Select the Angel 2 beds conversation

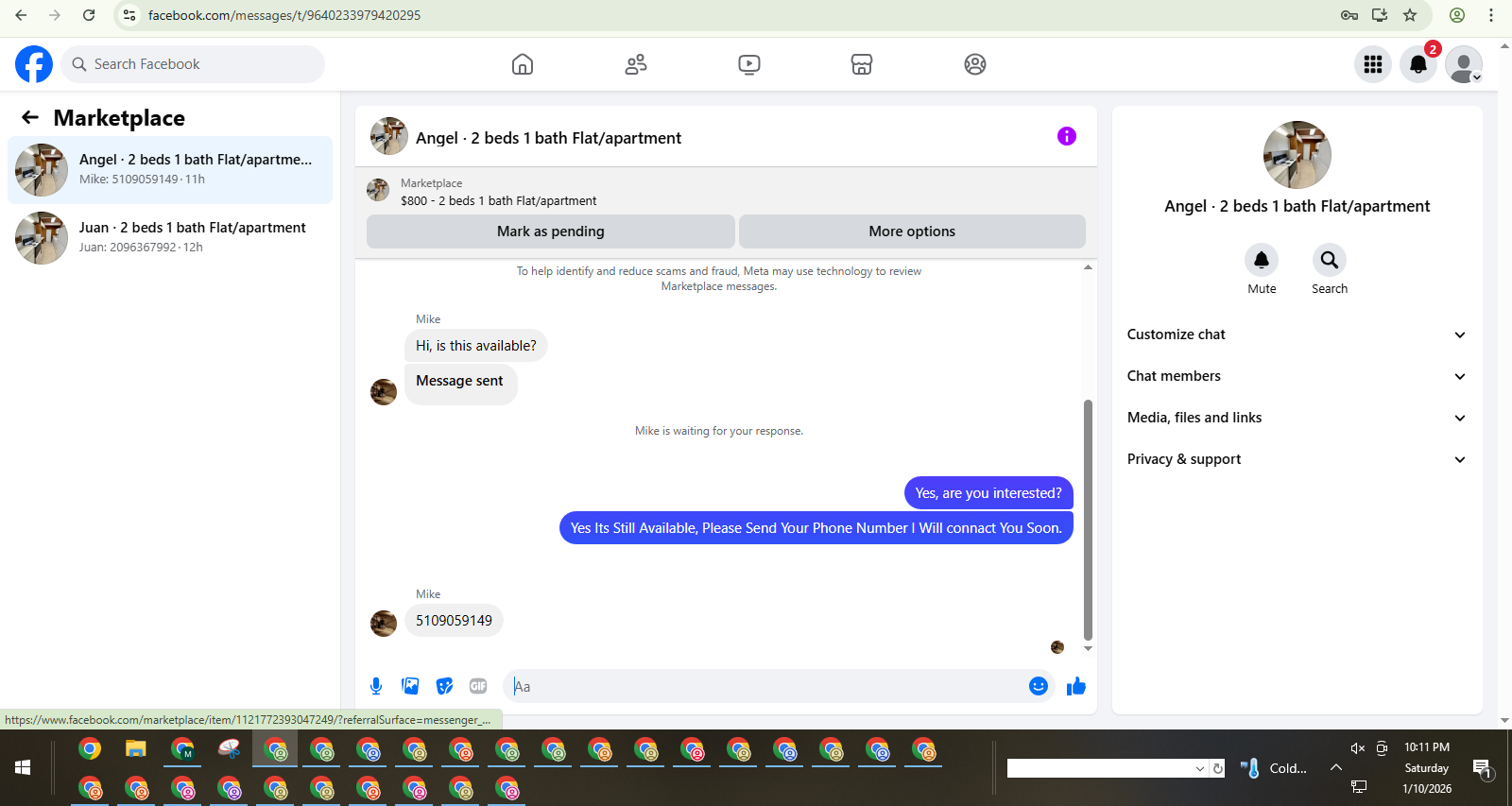point(170,170)
